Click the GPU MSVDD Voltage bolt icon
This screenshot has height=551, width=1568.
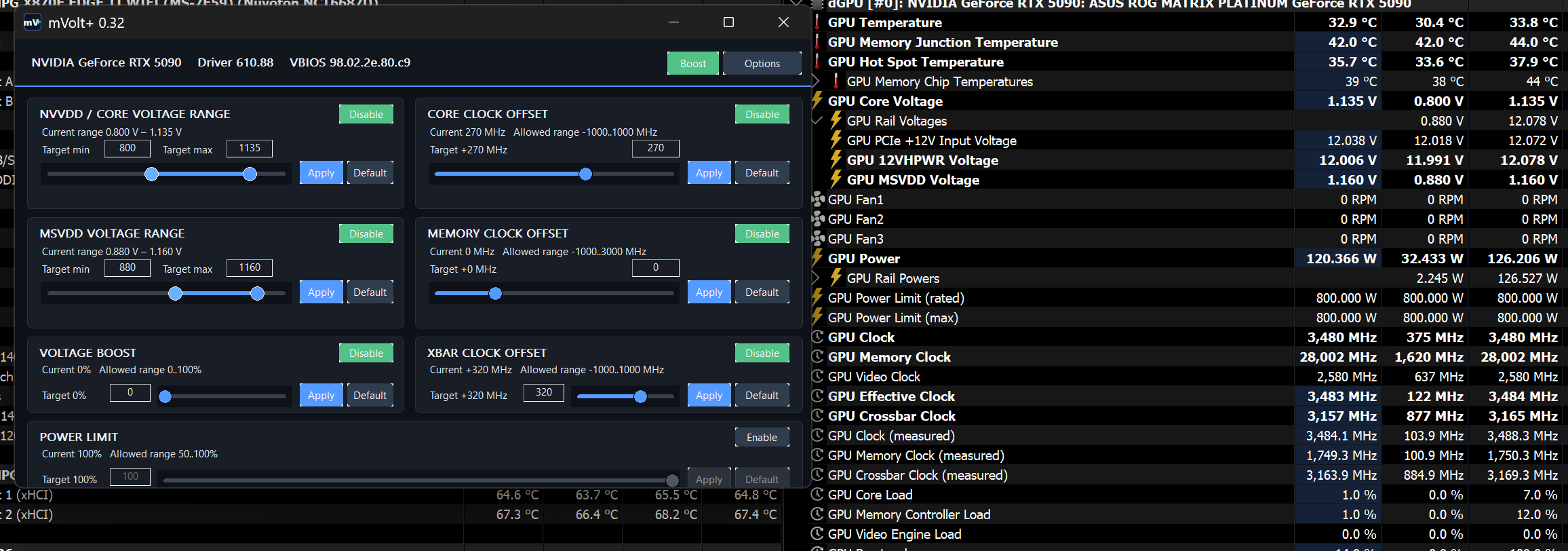(836, 179)
